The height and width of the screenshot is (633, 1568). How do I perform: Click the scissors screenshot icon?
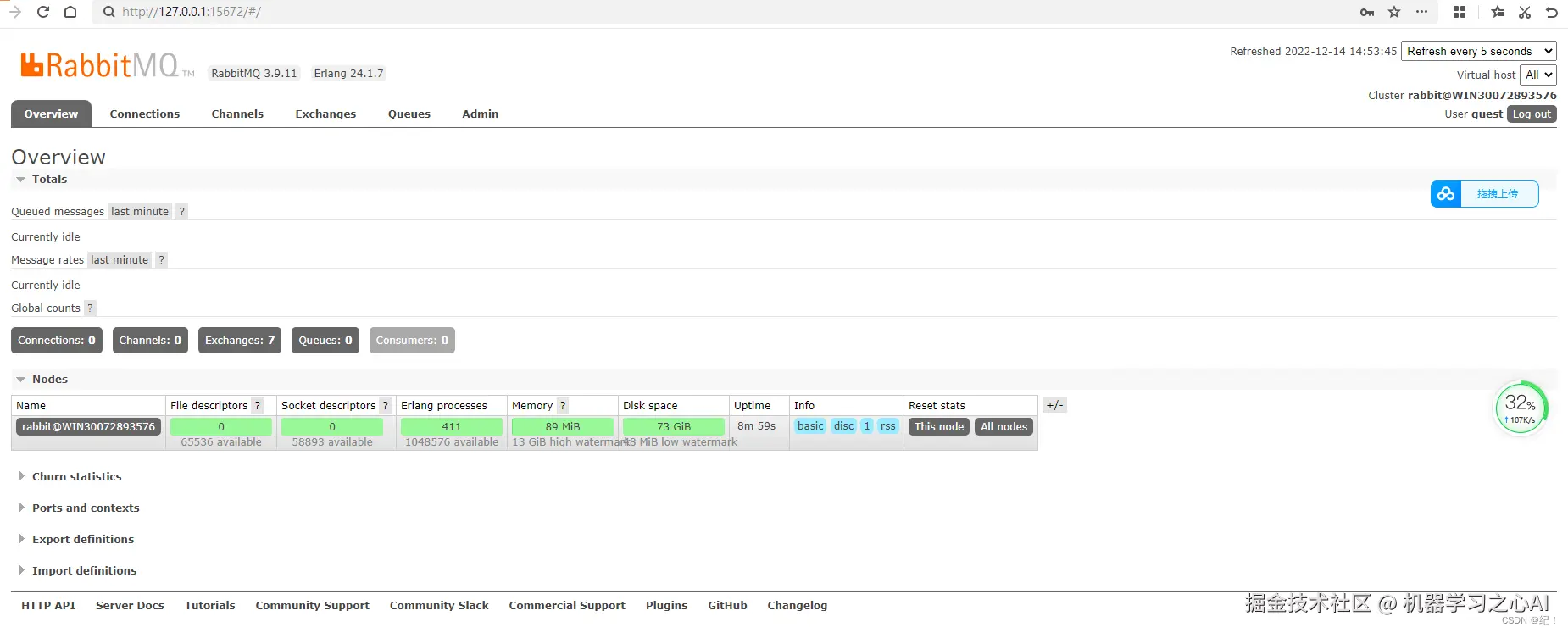1525,12
